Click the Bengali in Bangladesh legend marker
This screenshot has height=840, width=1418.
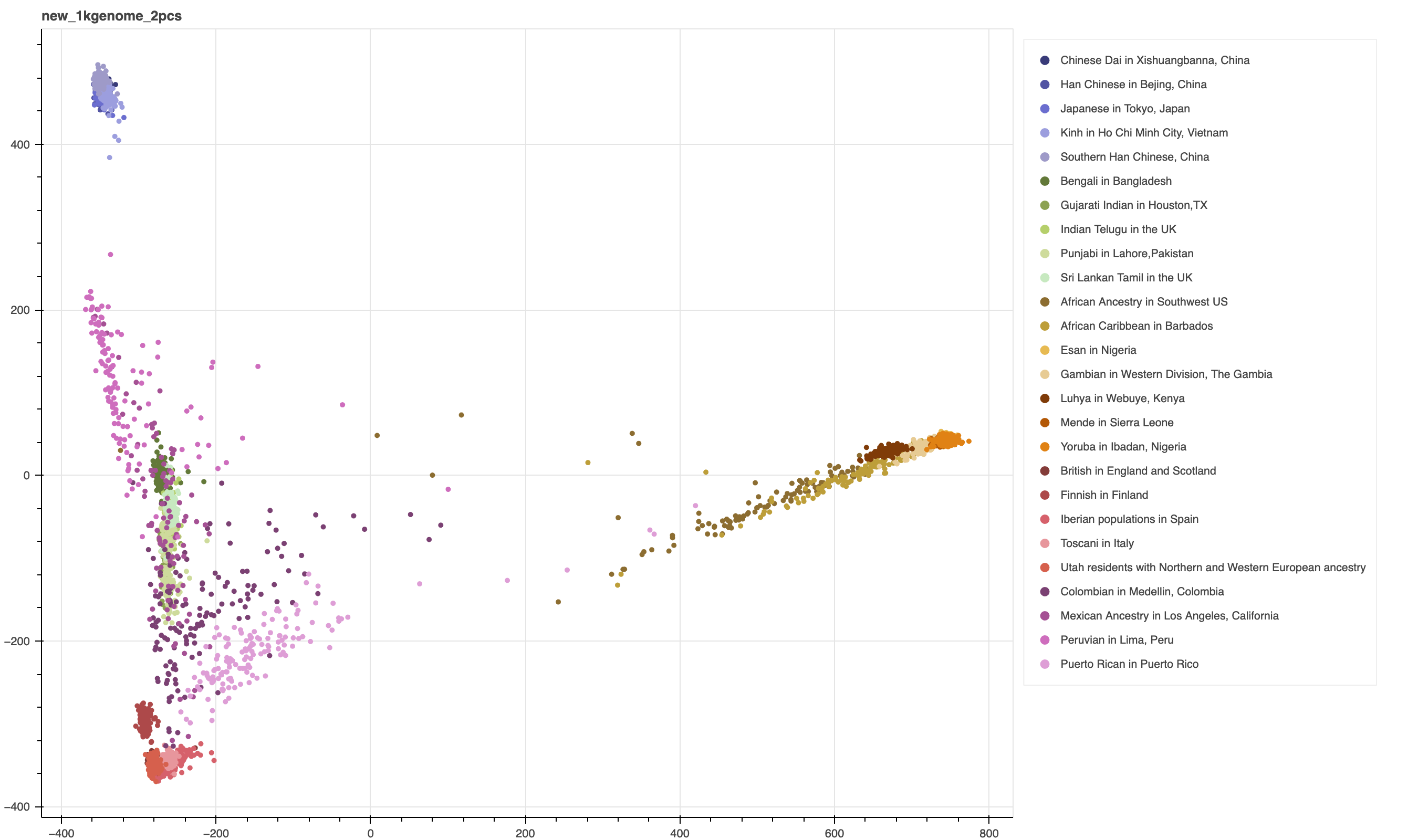pyautogui.click(x=1045, y=181)
